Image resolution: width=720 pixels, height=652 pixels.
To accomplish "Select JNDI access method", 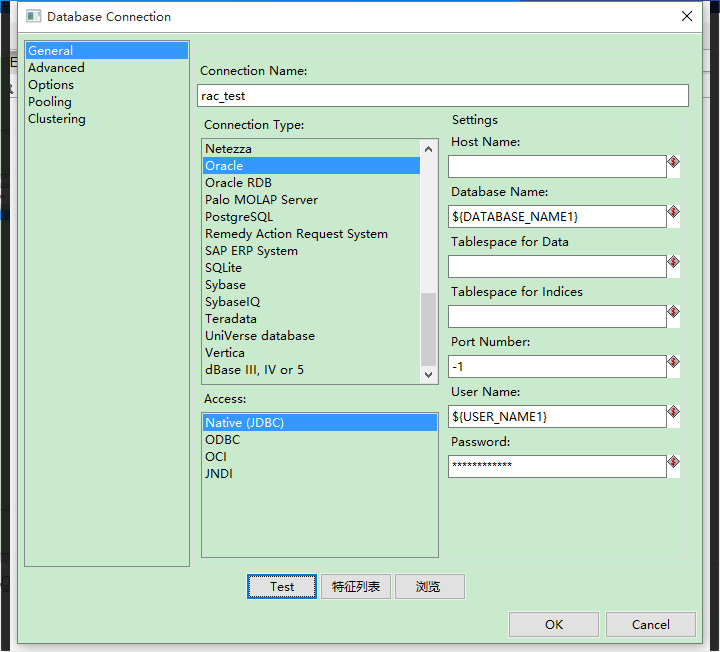I will point(320,473).
